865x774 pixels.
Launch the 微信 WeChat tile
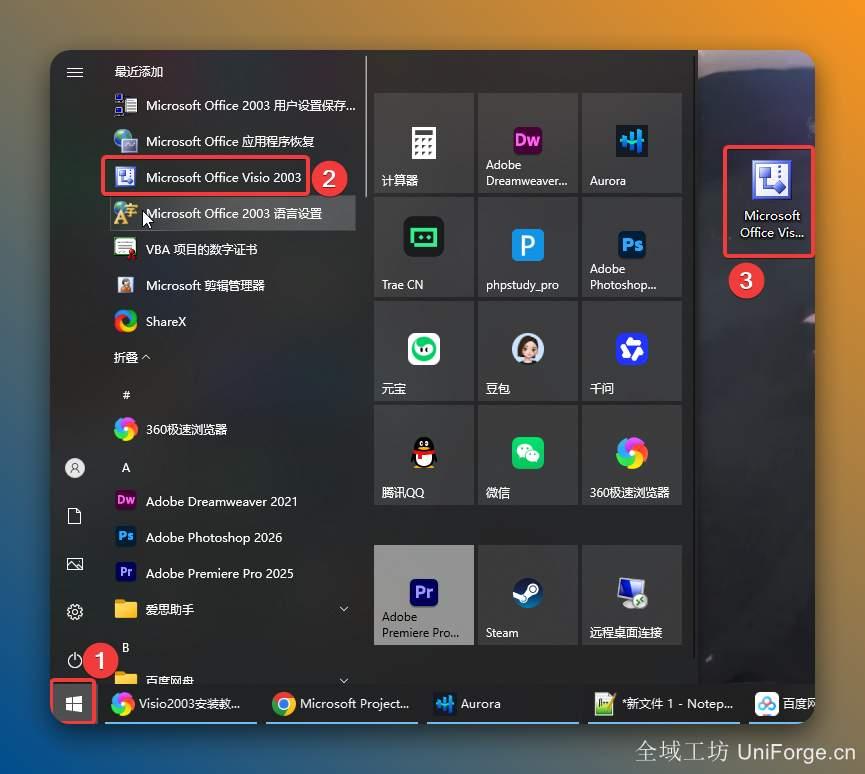528,455
